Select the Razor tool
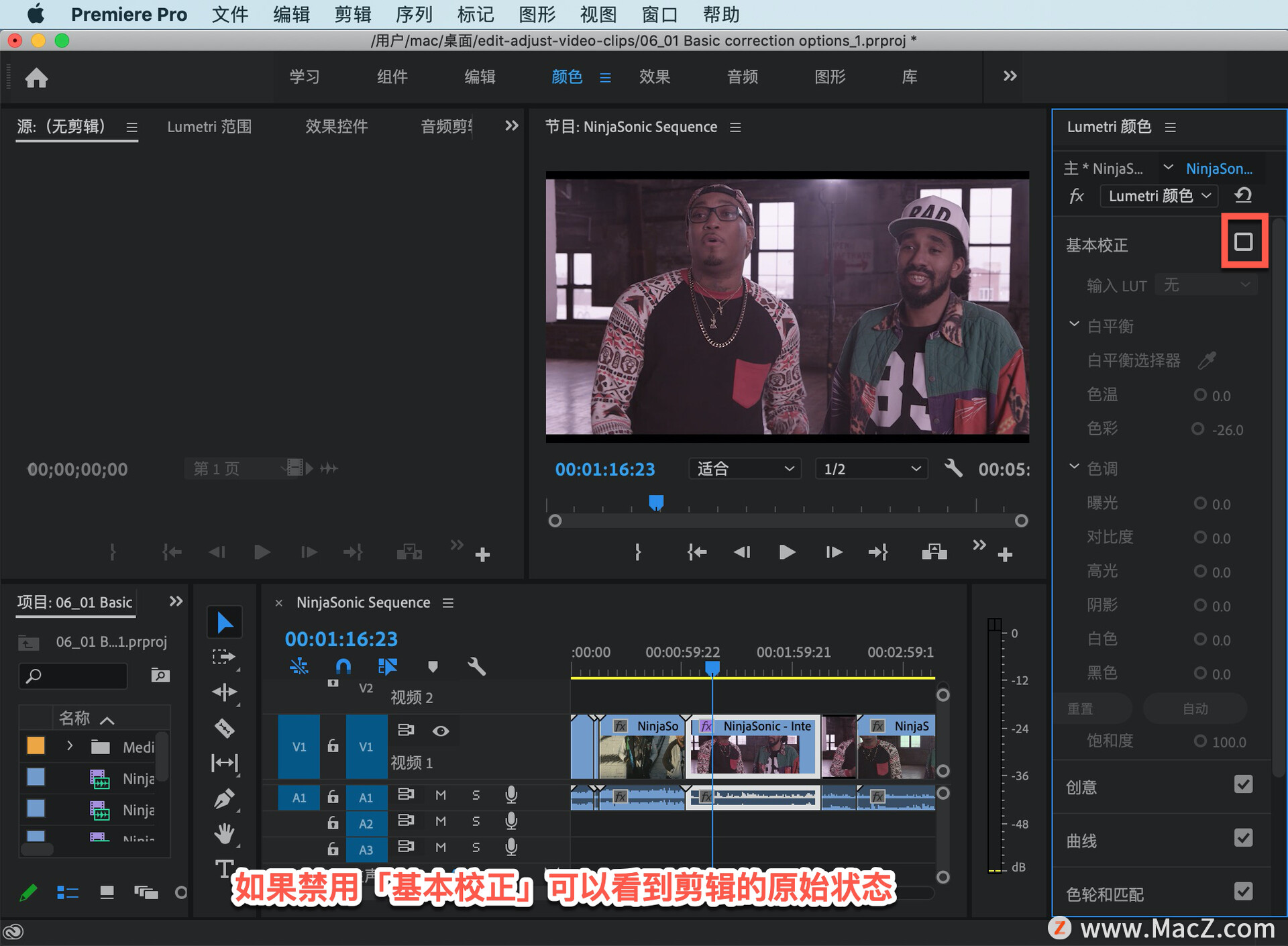Viewport: 1288px width, 946px height. [x=224, y=728]
